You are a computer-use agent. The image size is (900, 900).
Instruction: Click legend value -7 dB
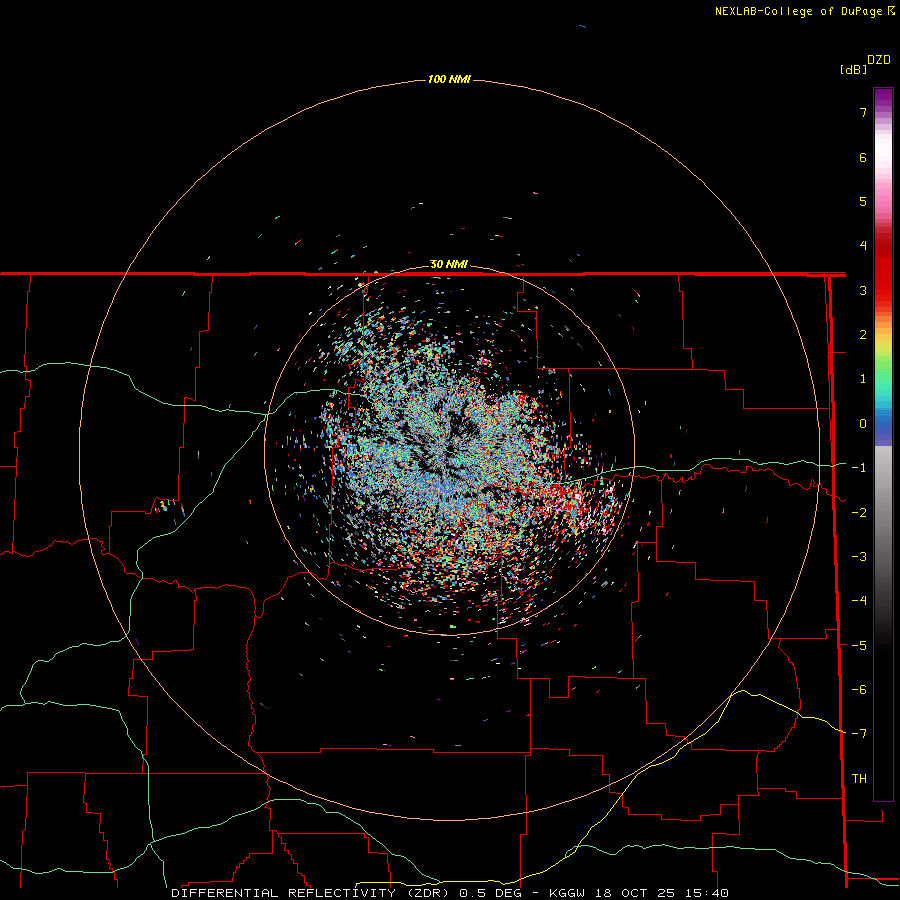point(859,734)
